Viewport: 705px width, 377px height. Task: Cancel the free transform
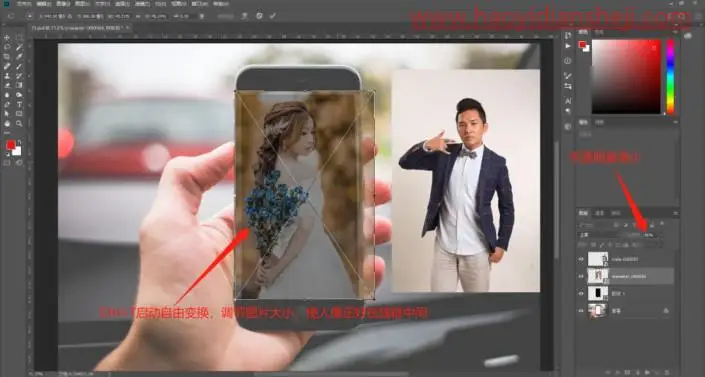point(259,16)
